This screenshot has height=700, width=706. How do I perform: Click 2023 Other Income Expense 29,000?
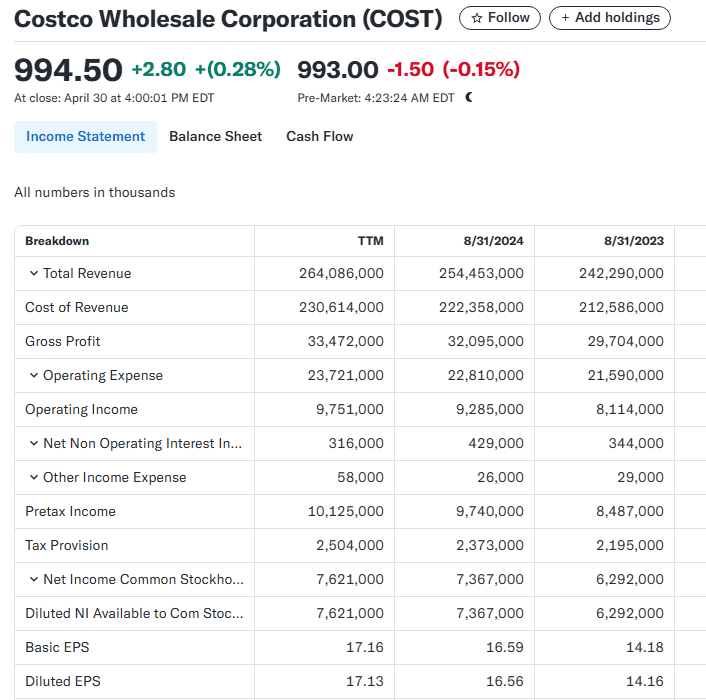pyautogui.click(x=641, y=477)
